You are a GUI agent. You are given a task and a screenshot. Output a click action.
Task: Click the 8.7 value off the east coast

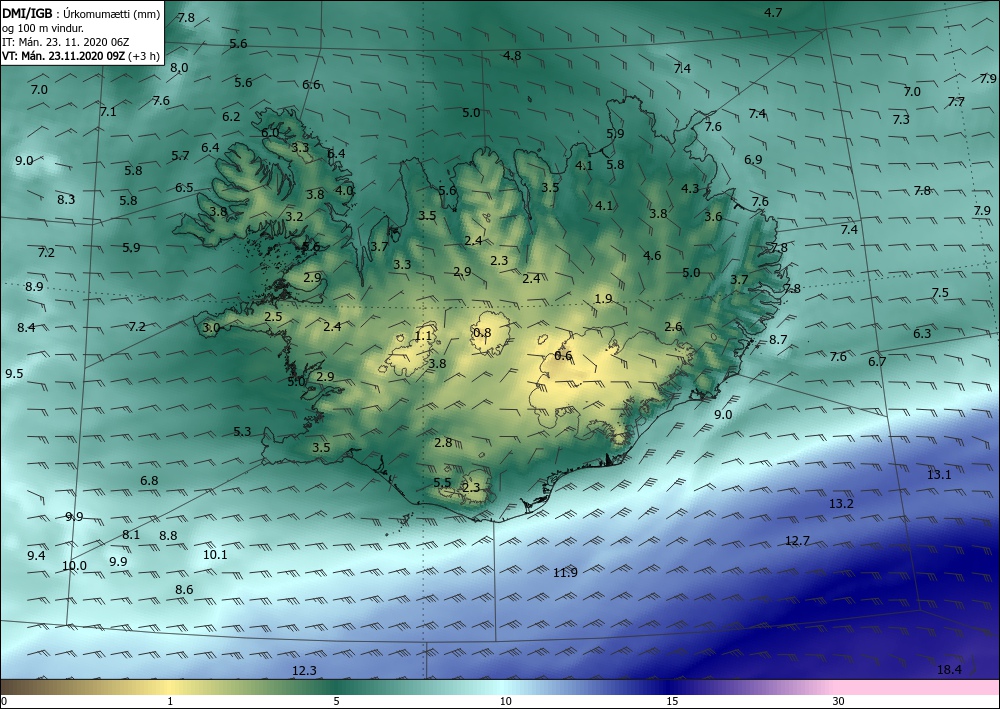[x=778, y=340]
